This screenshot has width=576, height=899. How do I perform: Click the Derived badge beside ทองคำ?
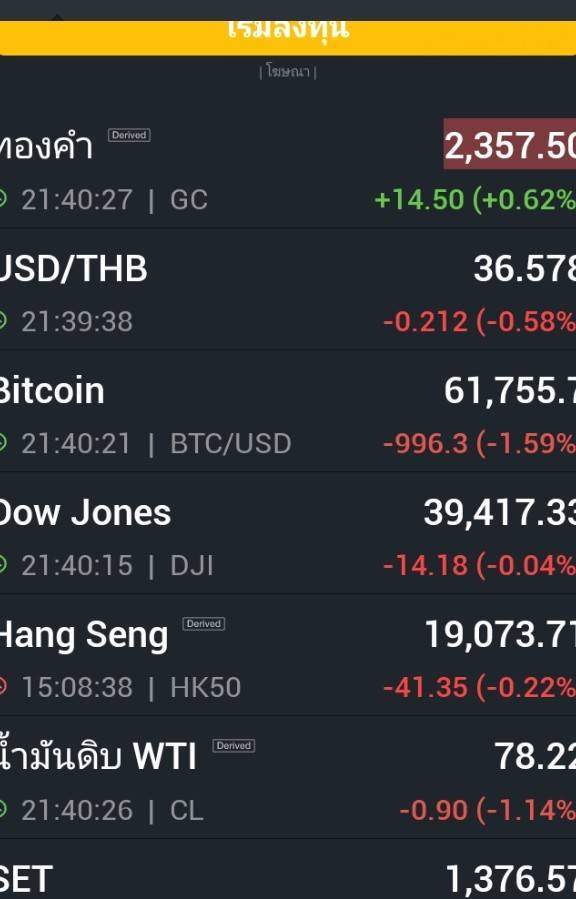click(x=129, y=135)
